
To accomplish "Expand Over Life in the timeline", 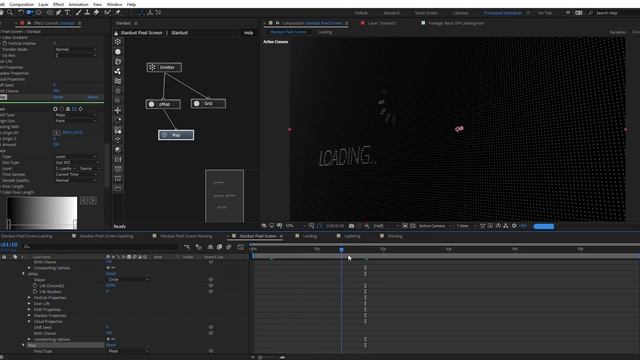I will (29, 304).
